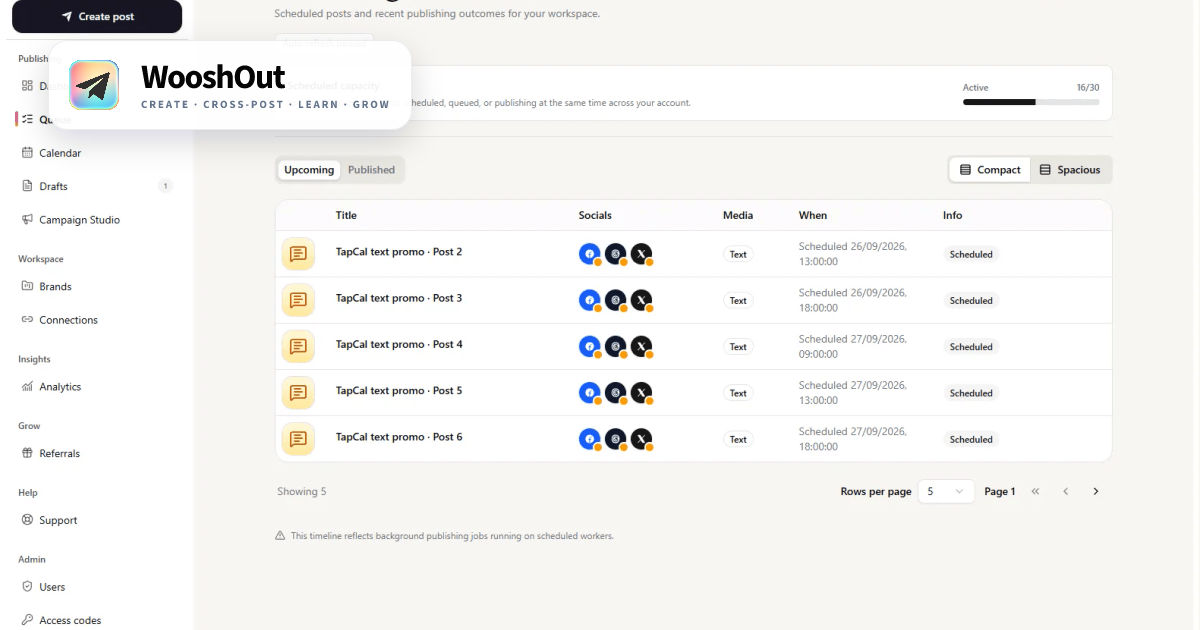1200x630 pixels.
Task: Click the Users shield icon
Action: [28, 587]
